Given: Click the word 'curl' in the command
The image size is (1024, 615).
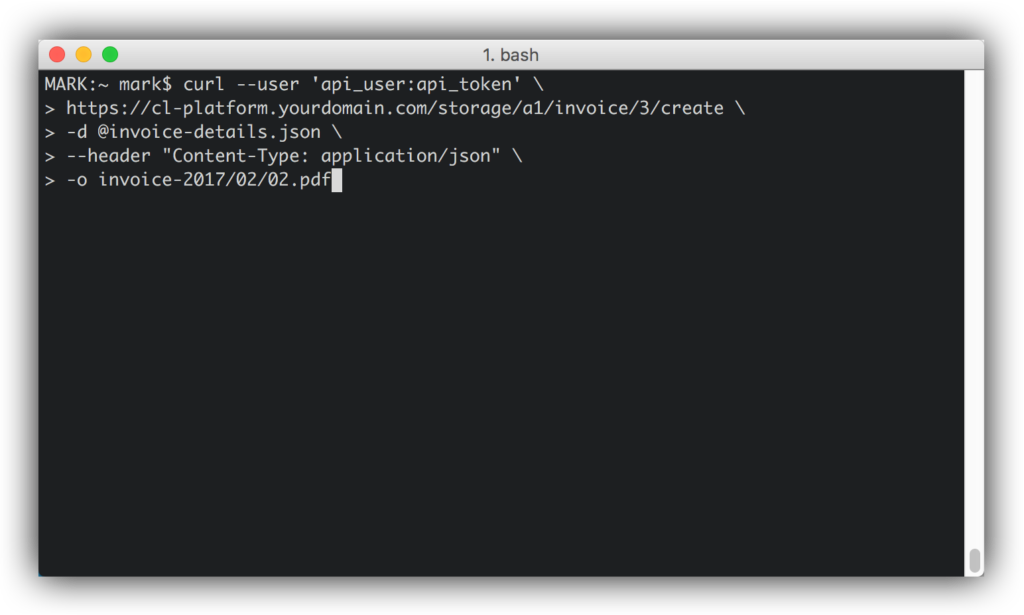Looking at the screenshot, I should coord(204,84).
